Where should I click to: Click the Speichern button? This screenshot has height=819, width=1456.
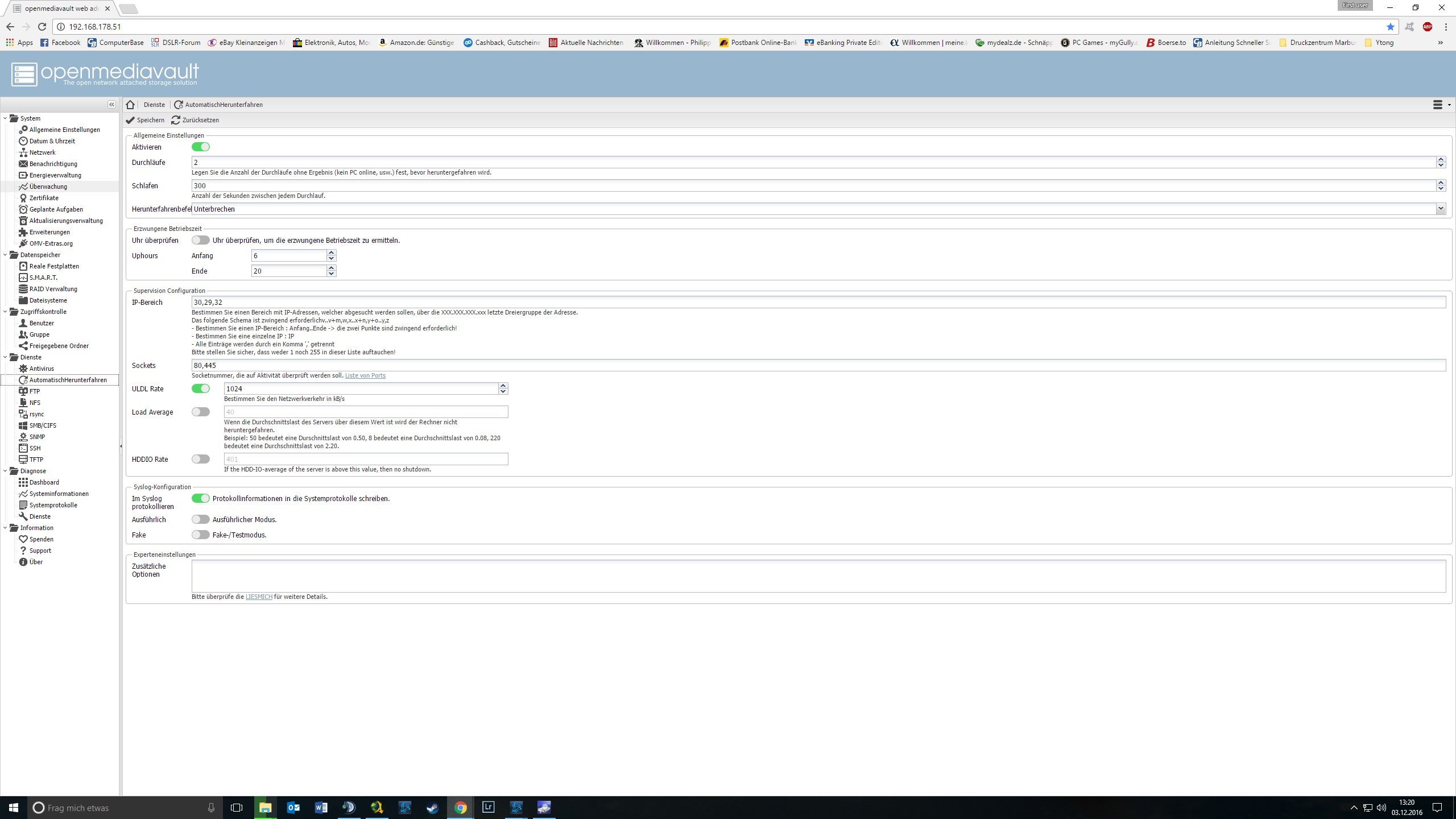click(x=146, y=120)
